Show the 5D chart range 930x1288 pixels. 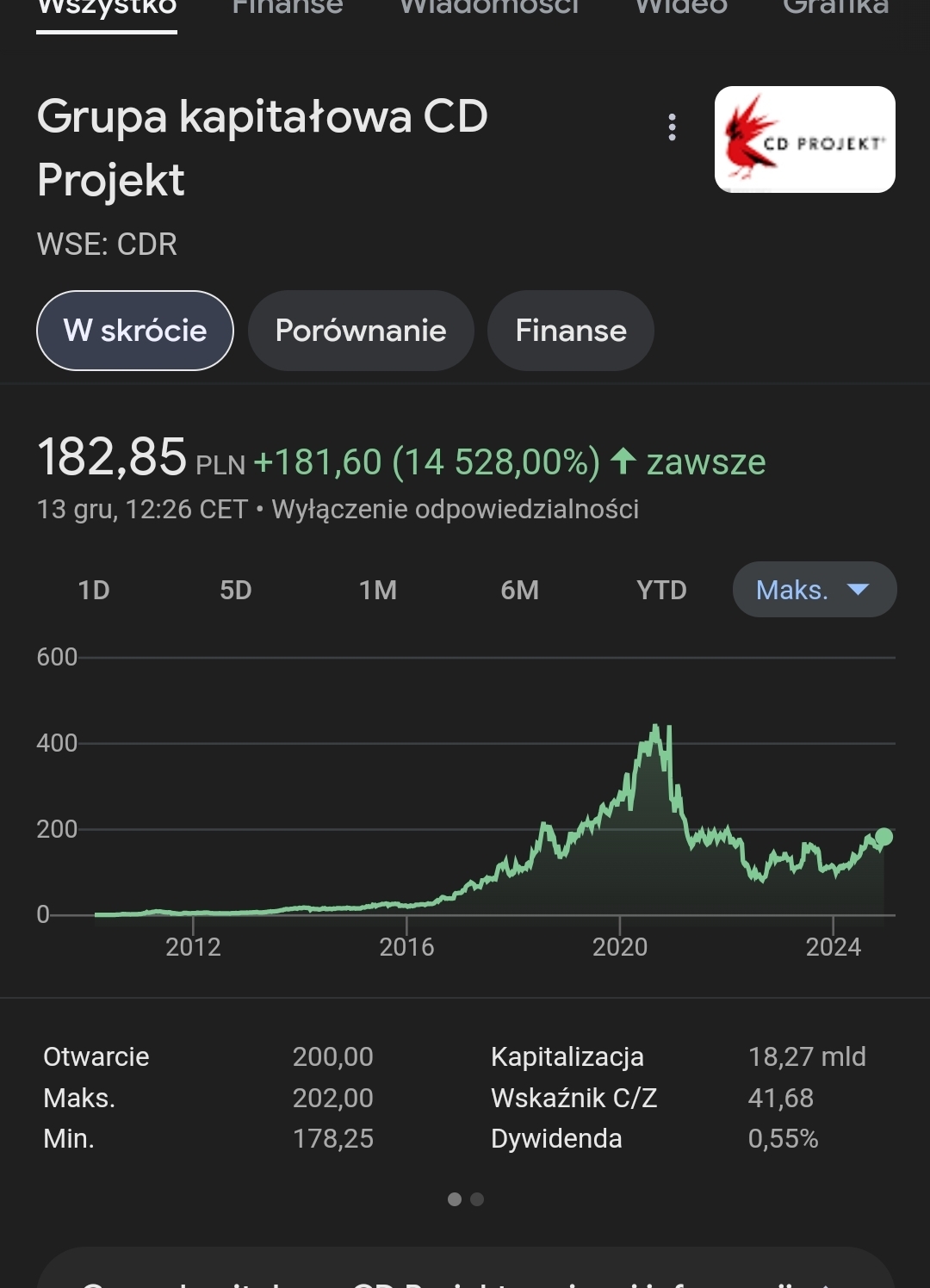pyautogui.click(x=235, y=590)
